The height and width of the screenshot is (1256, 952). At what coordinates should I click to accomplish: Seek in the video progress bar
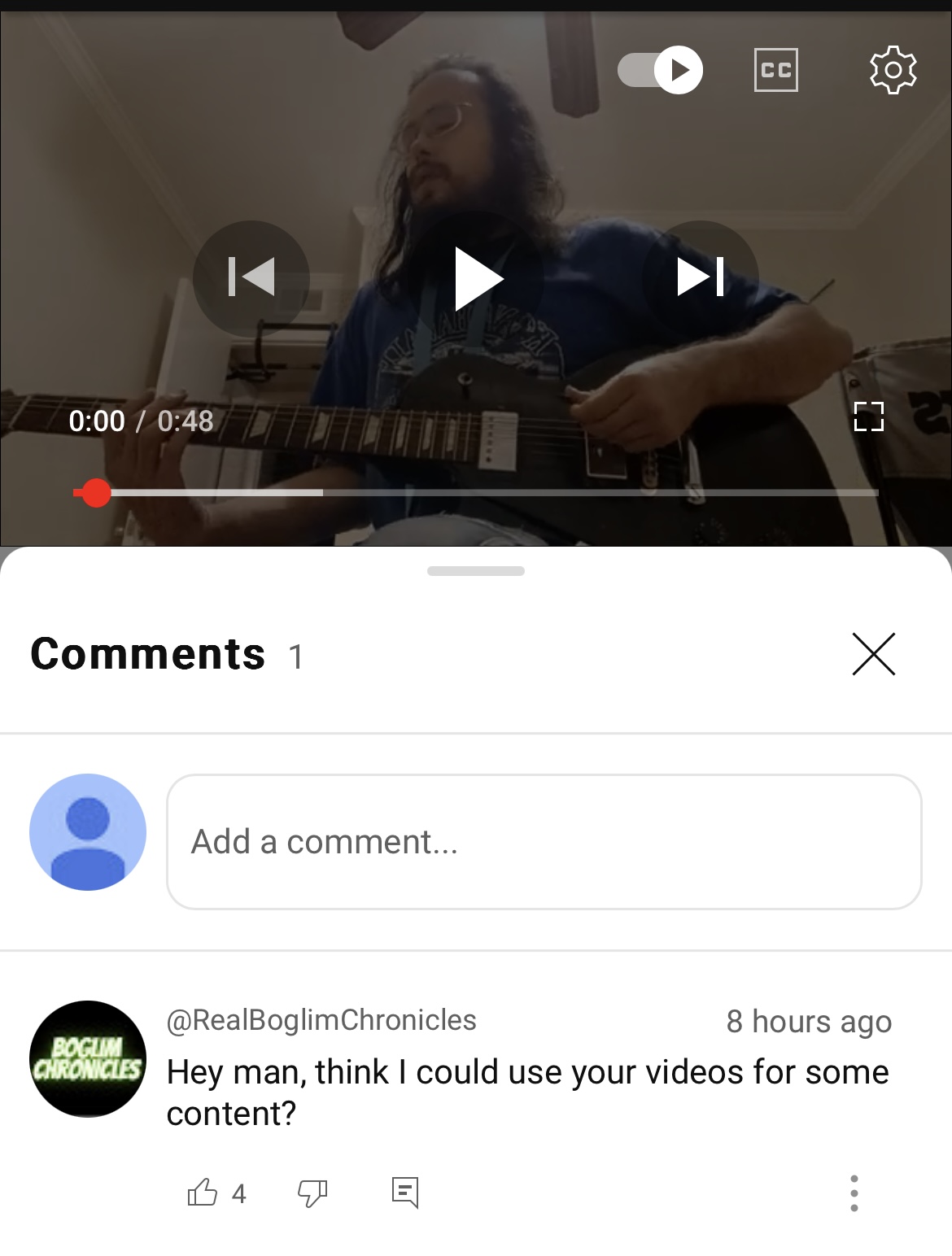(x=476, y=493)
